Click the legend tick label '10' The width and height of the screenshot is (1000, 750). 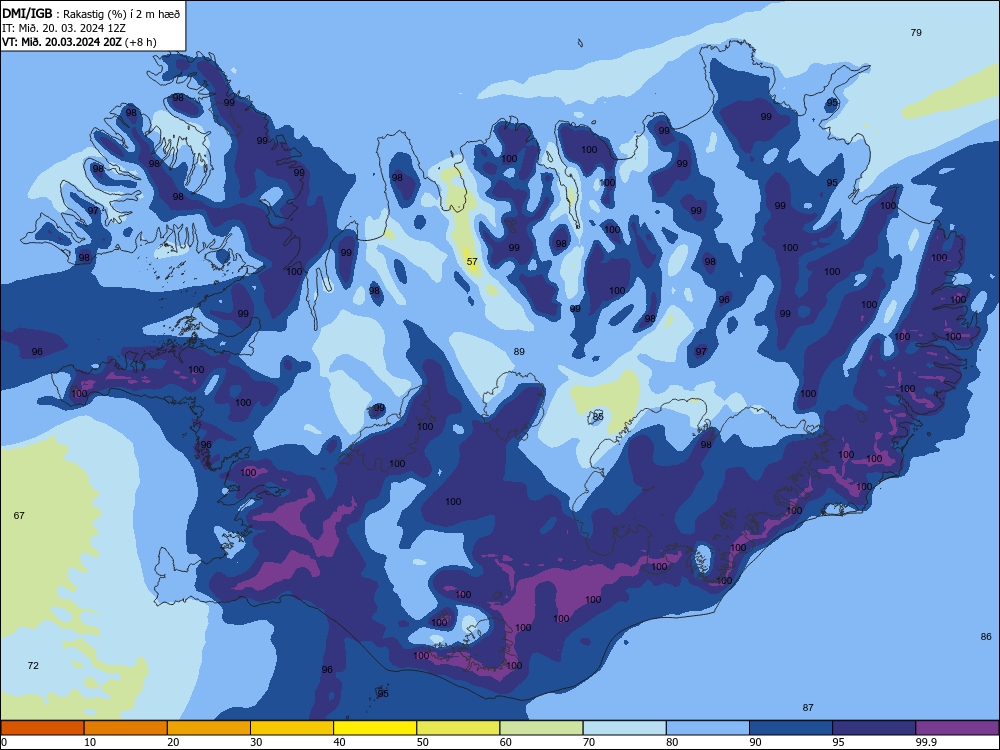90,742
